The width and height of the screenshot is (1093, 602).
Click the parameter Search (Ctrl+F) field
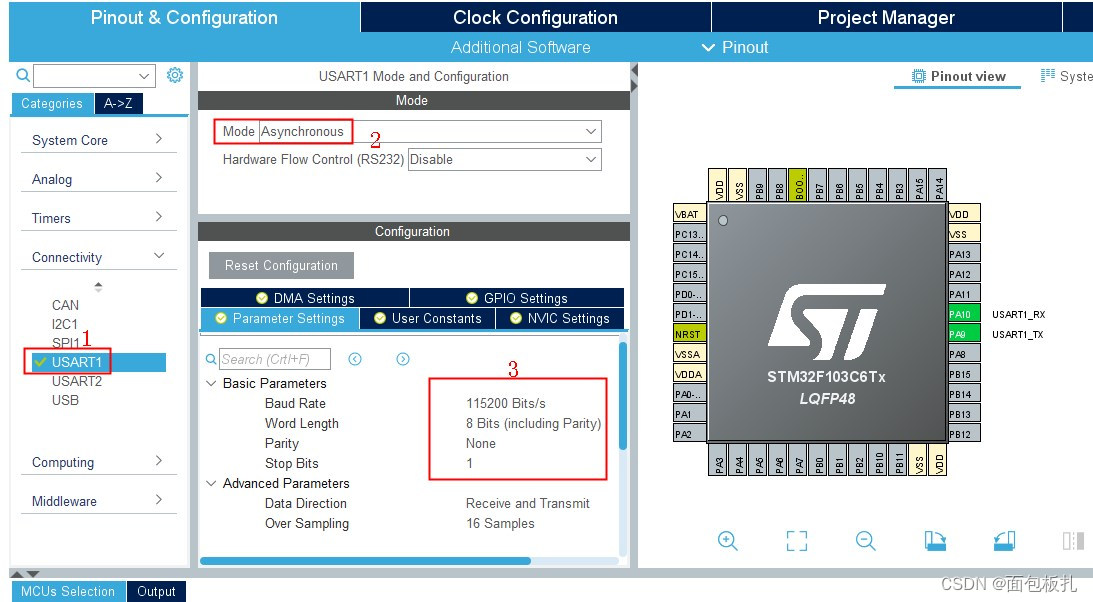[275, 359]
